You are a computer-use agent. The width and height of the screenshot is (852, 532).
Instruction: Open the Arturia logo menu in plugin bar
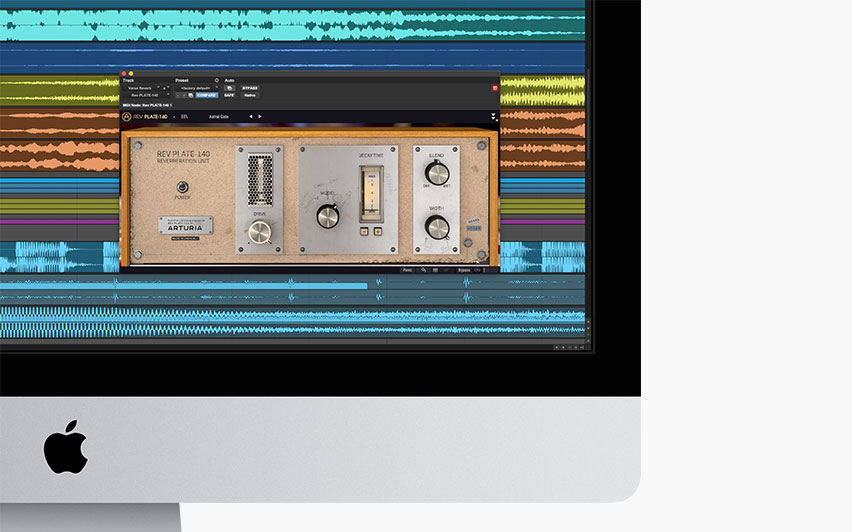[127, 116]
